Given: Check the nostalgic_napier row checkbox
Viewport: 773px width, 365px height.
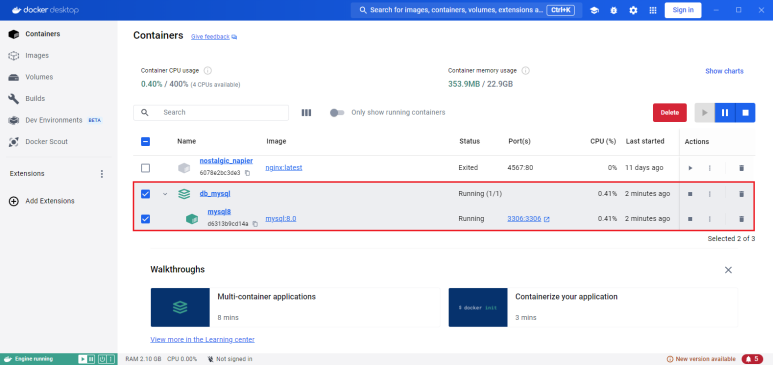Looking at the screenshot, I should tap(145, 168).
